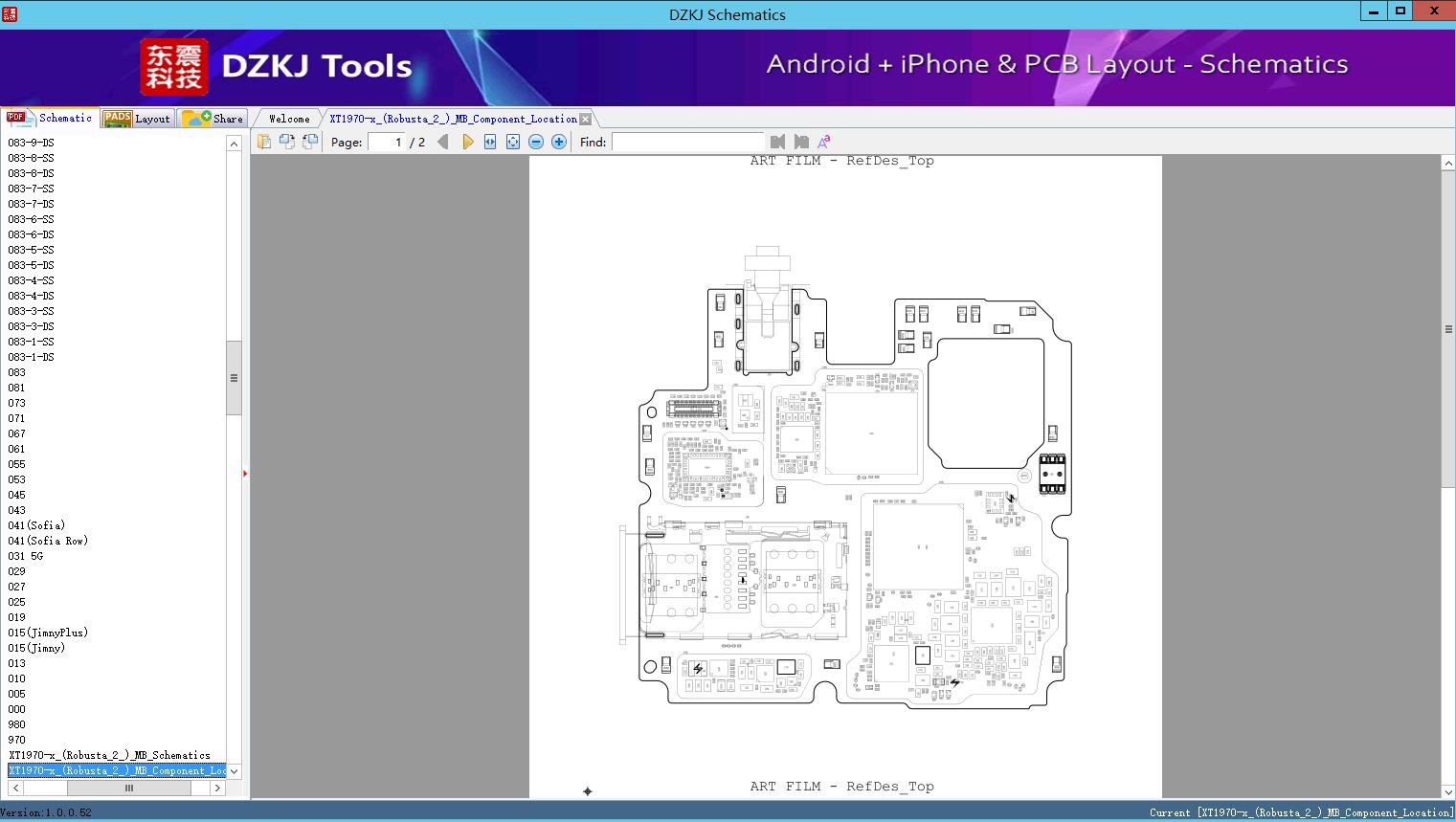Fit page to width
The width and height of the screenshot is (1456, 822).
pyautogui.click(x=490, y=142)
